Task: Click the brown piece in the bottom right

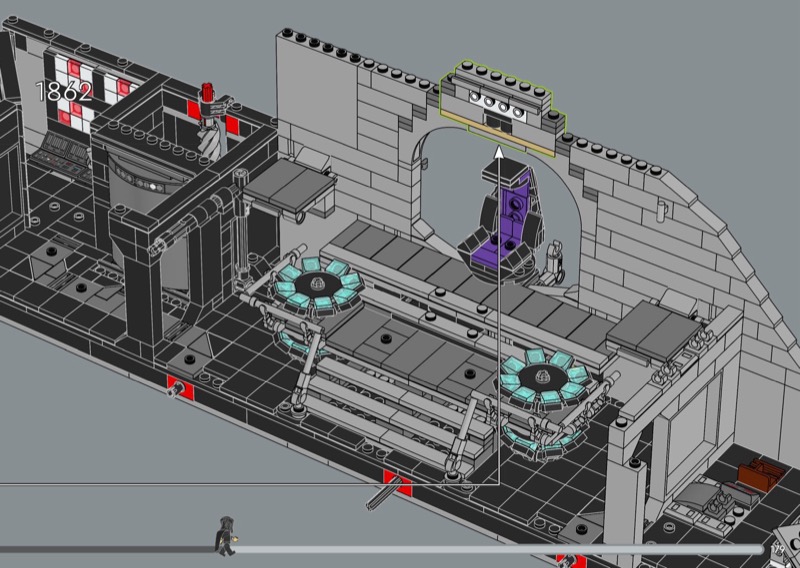Action: tap(757, 473)
